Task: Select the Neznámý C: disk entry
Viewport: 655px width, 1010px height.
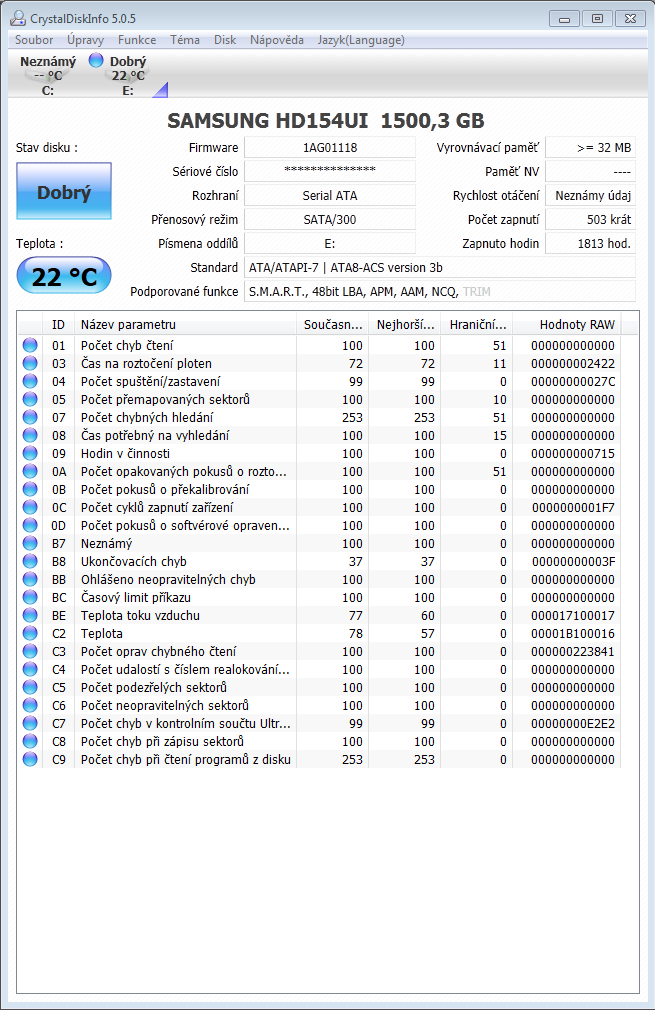Action: [48, 76]
